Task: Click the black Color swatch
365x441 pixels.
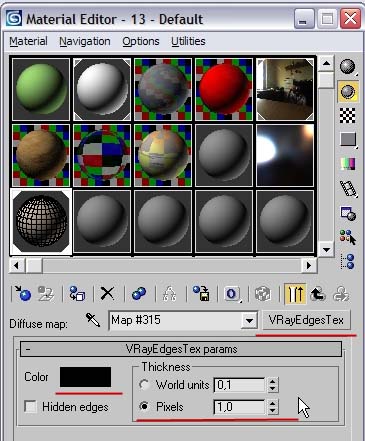Action: (x=85, y=377)
